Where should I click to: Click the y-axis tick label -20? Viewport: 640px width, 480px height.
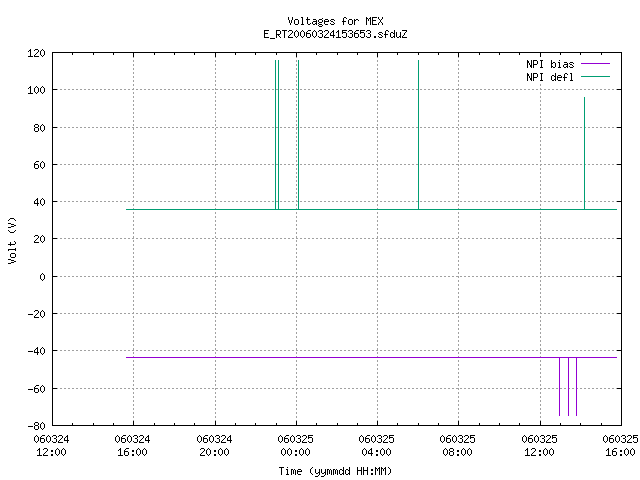(36, 314)
